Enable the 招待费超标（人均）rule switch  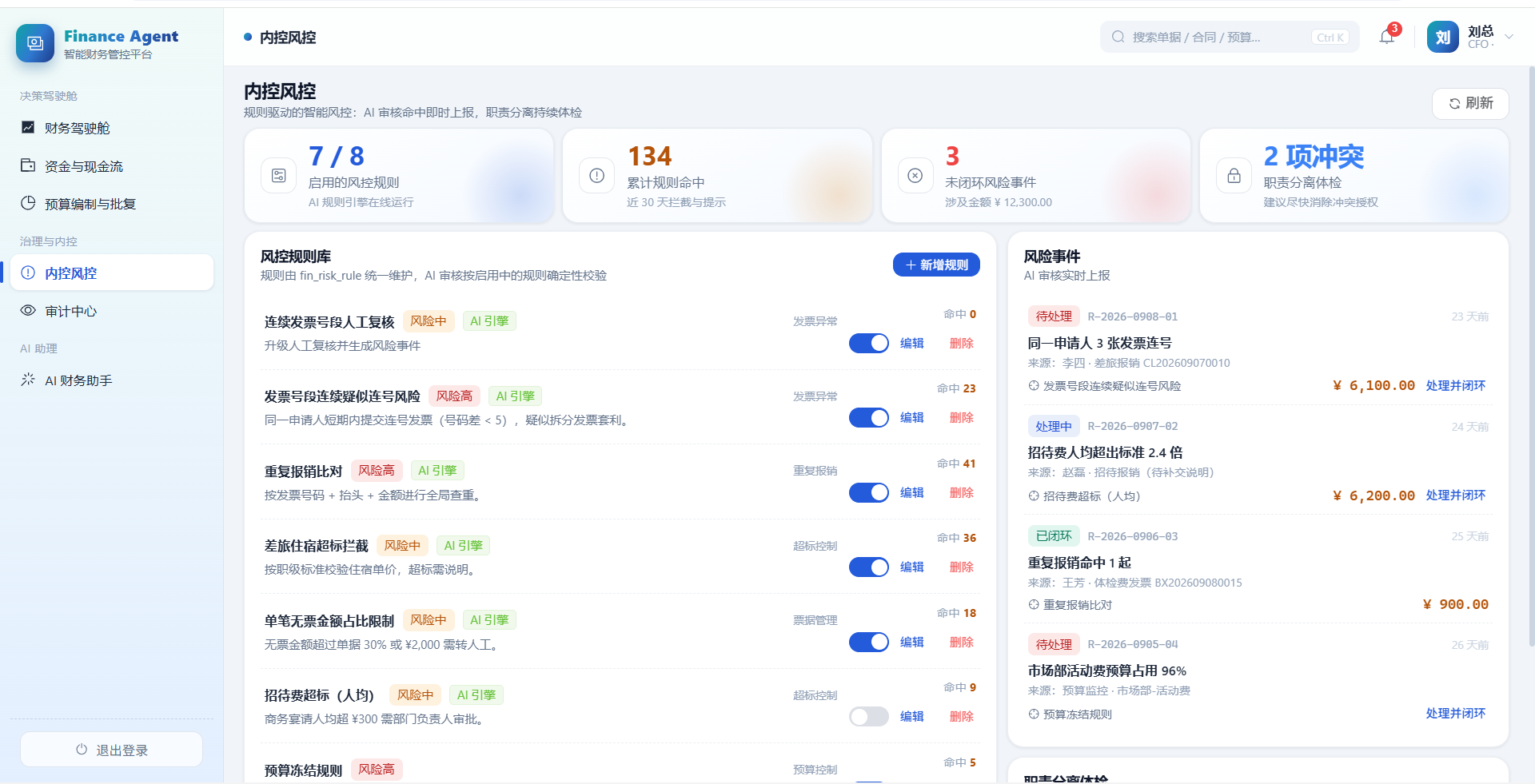point(869,716)
